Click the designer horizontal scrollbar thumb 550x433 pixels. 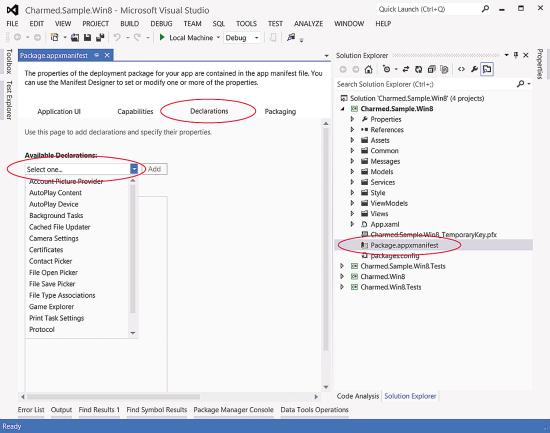click(113, 397)
